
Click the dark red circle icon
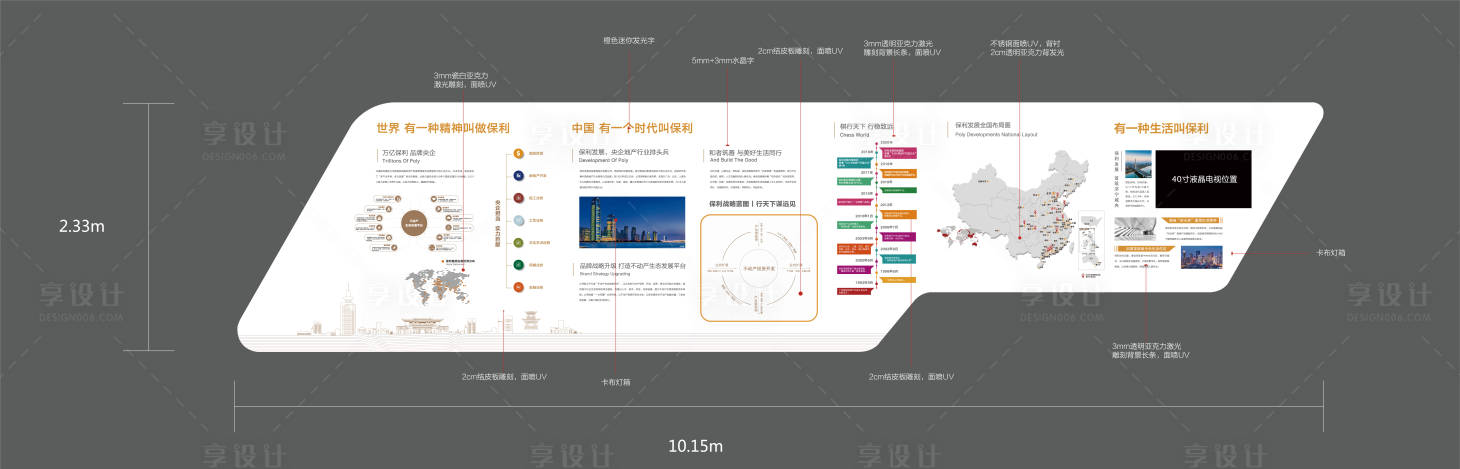[x=518, y=198]
